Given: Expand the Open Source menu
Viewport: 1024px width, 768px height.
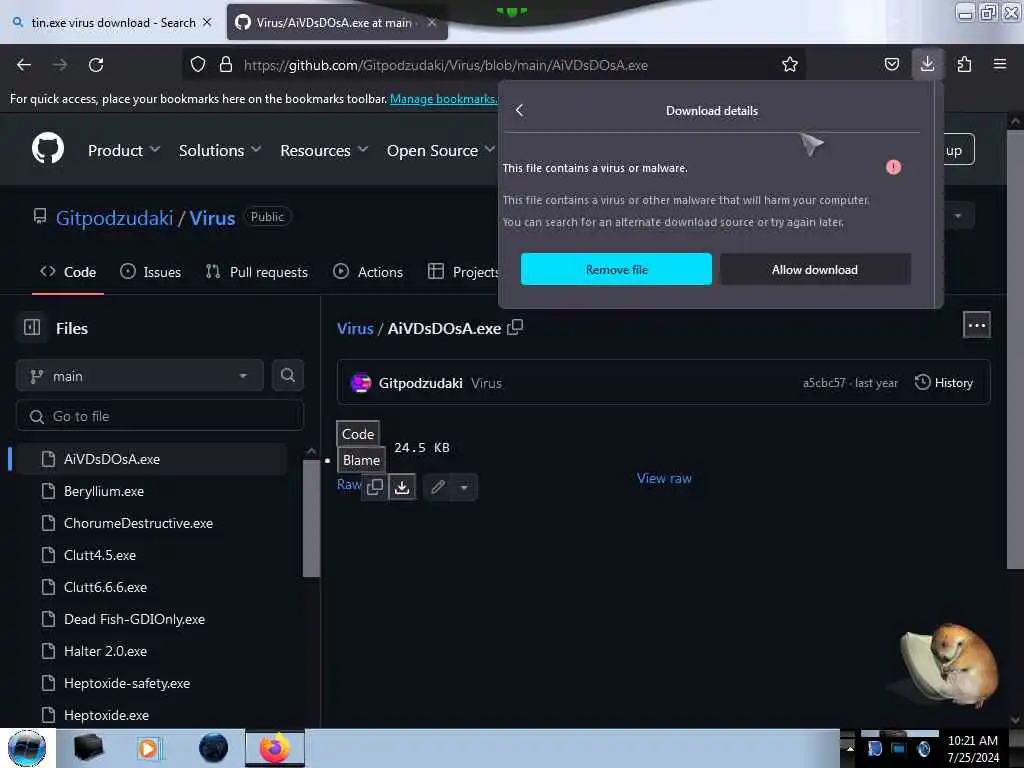Looking at the screenshot, I should [x=441, y=150].
